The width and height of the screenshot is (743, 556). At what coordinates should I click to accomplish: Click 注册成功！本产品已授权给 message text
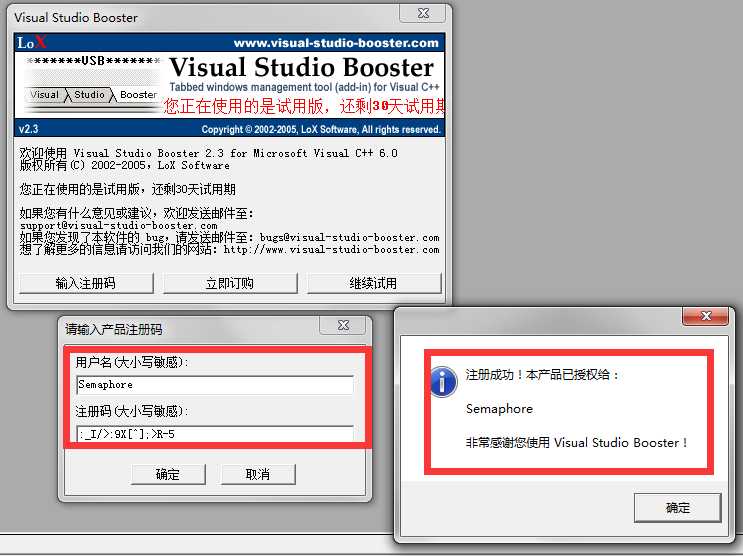click(542, 375)
